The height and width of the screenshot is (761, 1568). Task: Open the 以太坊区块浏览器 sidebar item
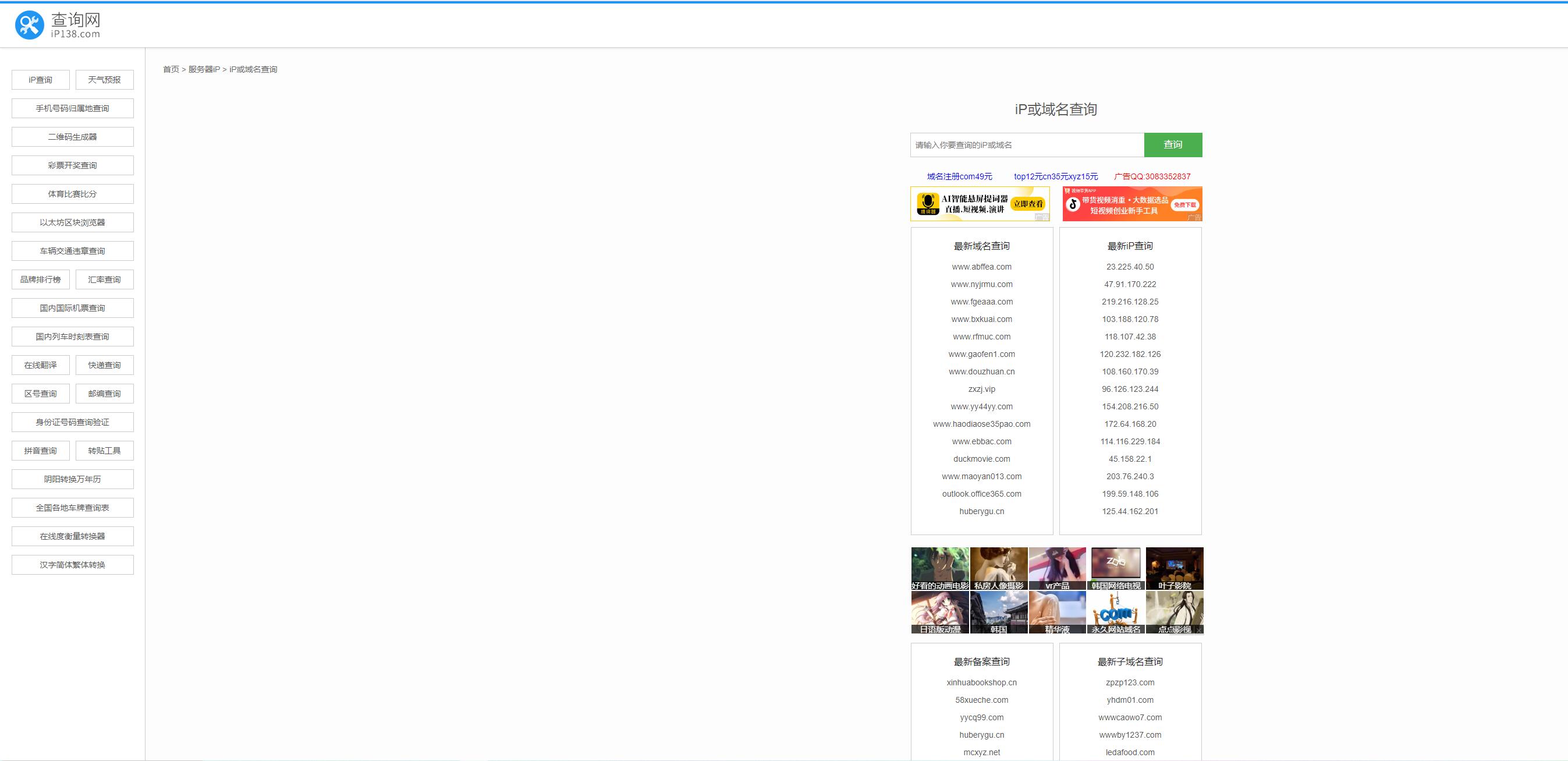point(72,222)
